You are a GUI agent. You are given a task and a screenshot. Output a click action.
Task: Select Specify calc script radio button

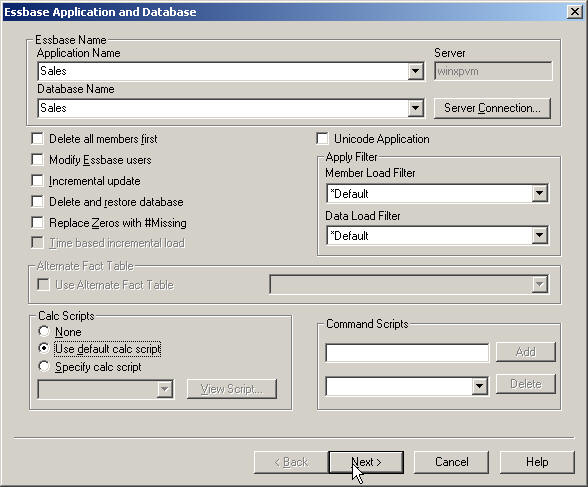(44, 366)
